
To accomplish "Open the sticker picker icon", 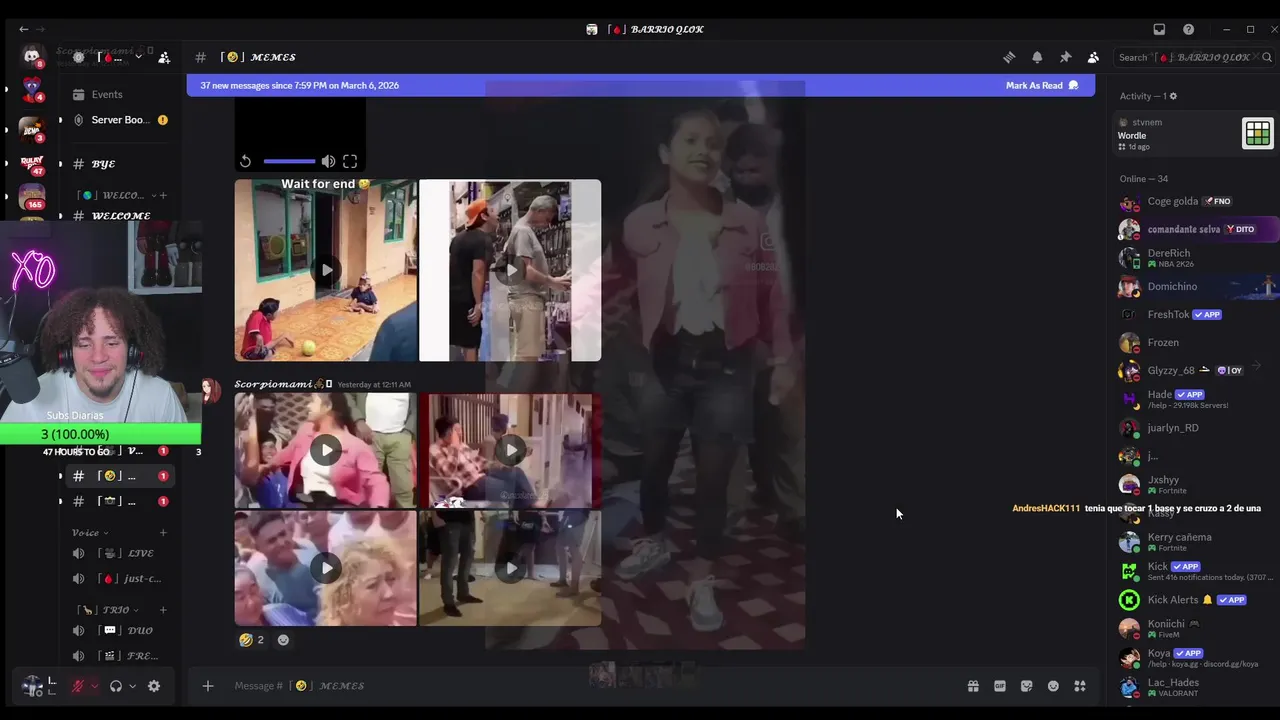I will (x=1026, y=686).
